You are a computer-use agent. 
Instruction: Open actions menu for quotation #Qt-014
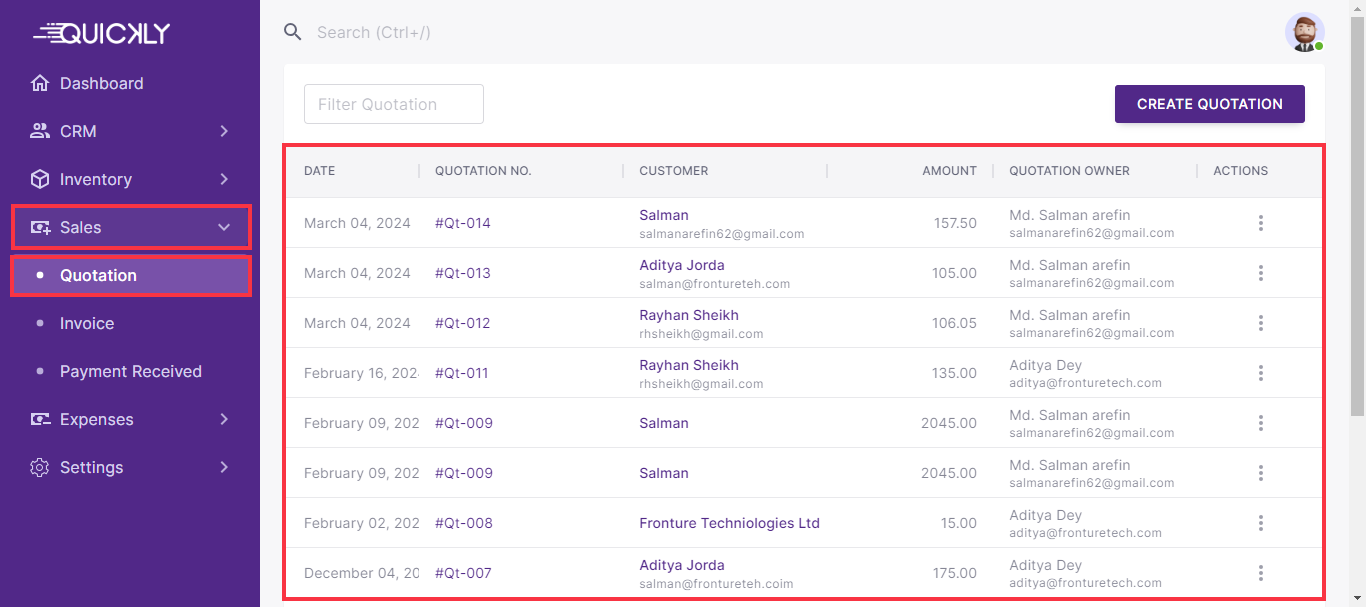click(x=1260, y=223)
